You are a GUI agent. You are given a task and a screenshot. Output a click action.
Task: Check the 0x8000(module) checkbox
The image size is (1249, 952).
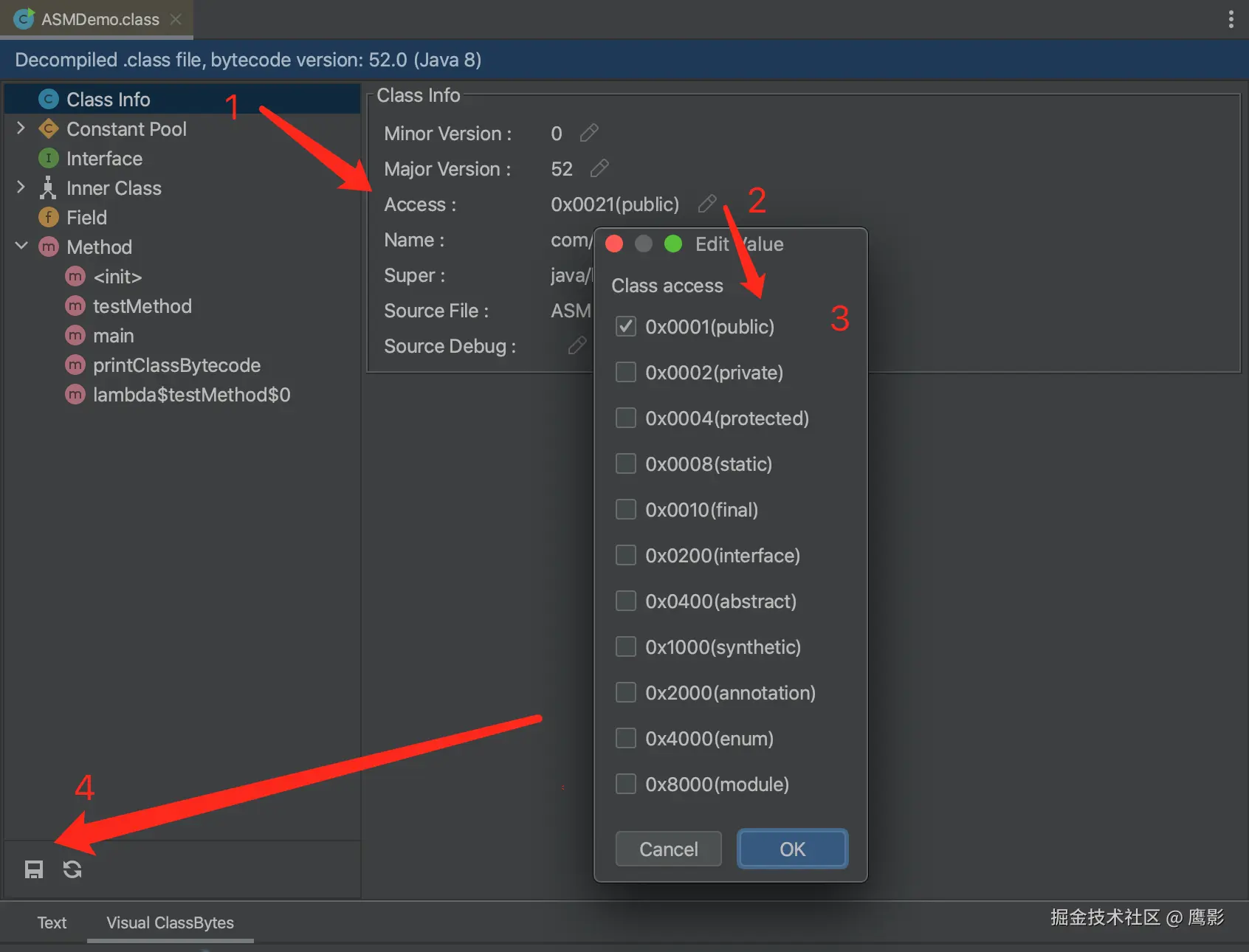626,784
